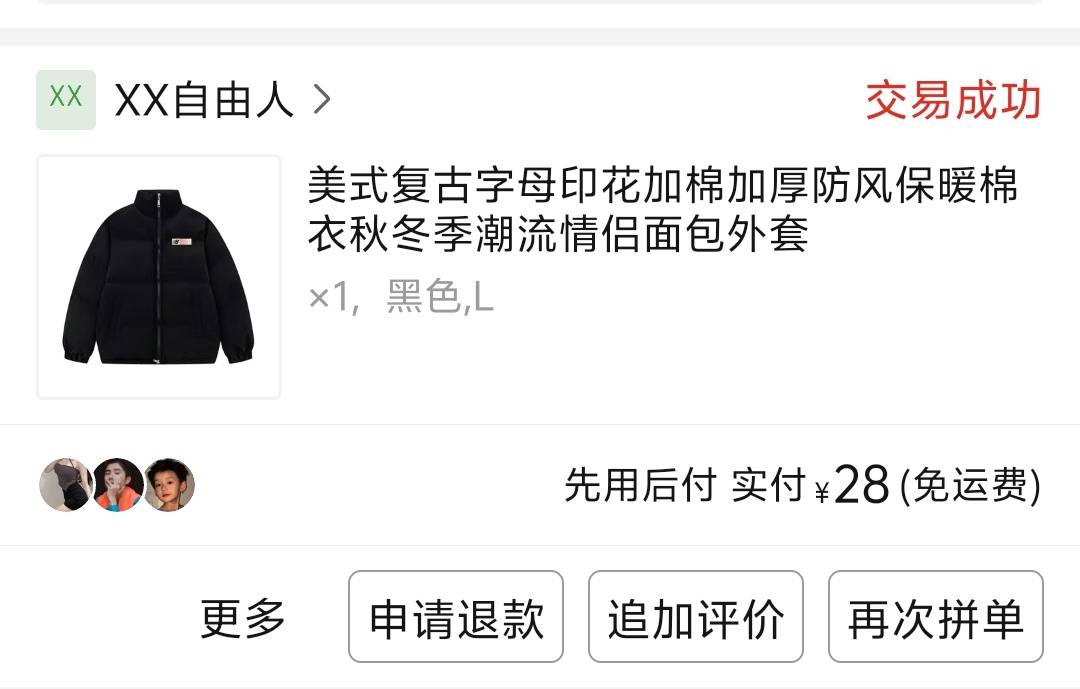
Task: Tap the third avatar of a child
Action: [x=169, y=485]
